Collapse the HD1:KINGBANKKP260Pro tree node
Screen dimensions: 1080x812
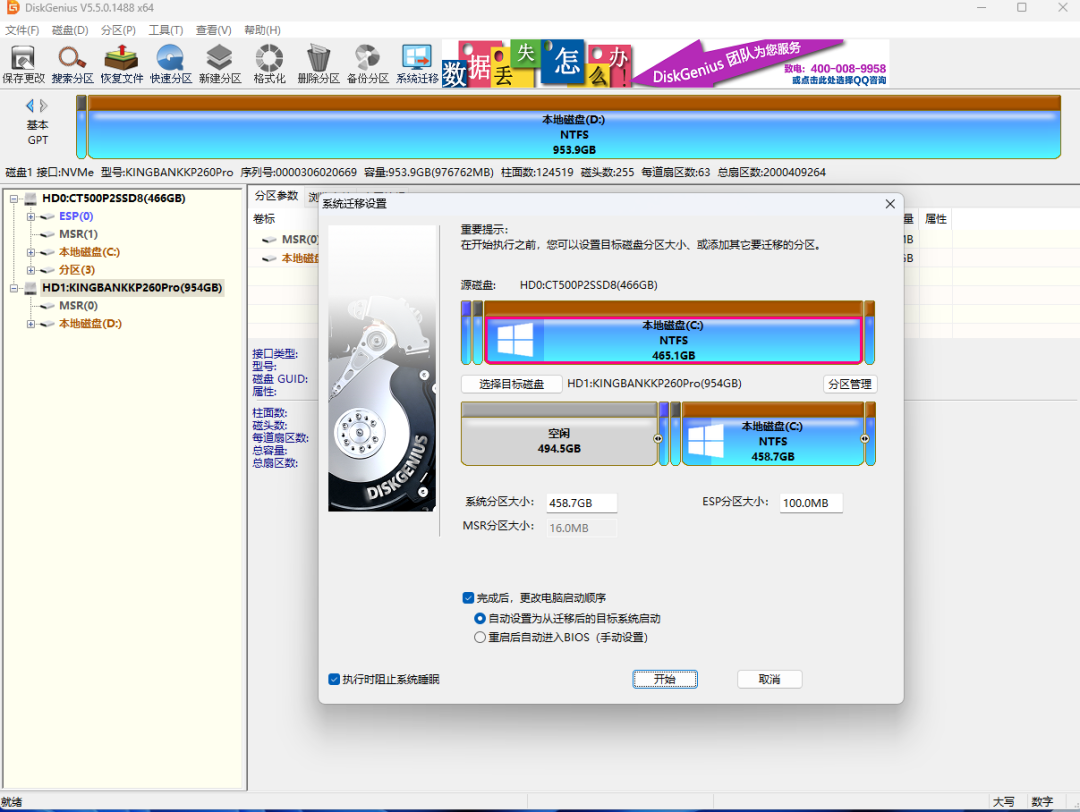click(x=14, y=288)
